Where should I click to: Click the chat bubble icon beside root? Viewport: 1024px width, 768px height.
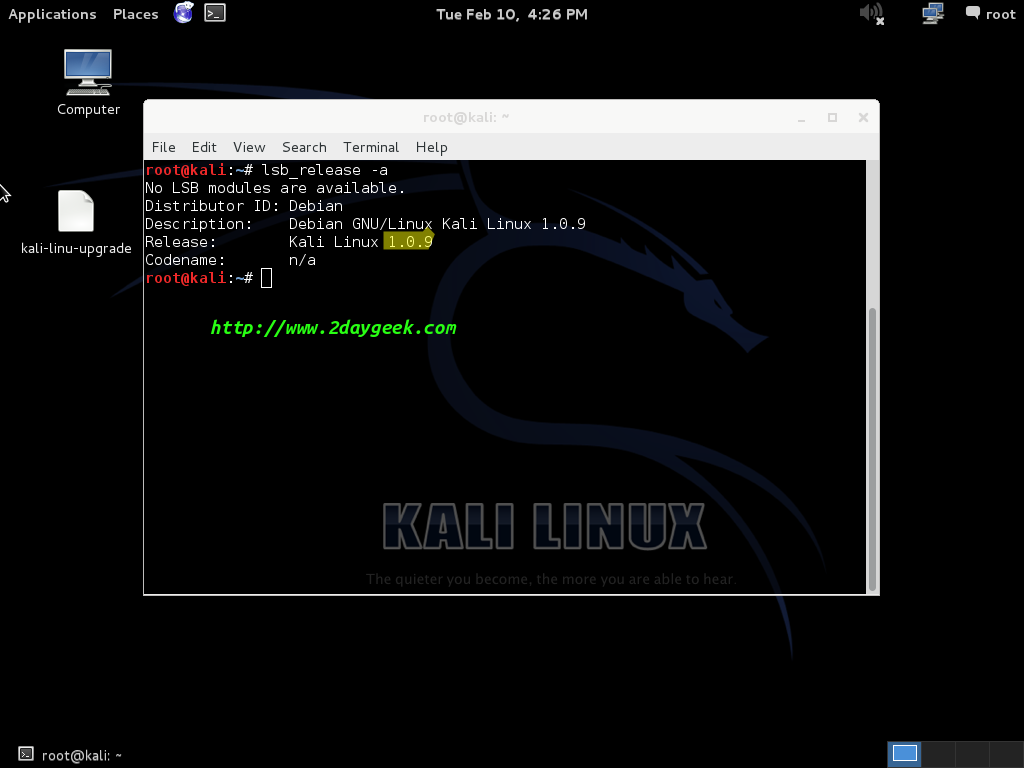click(x=972, y=13)
